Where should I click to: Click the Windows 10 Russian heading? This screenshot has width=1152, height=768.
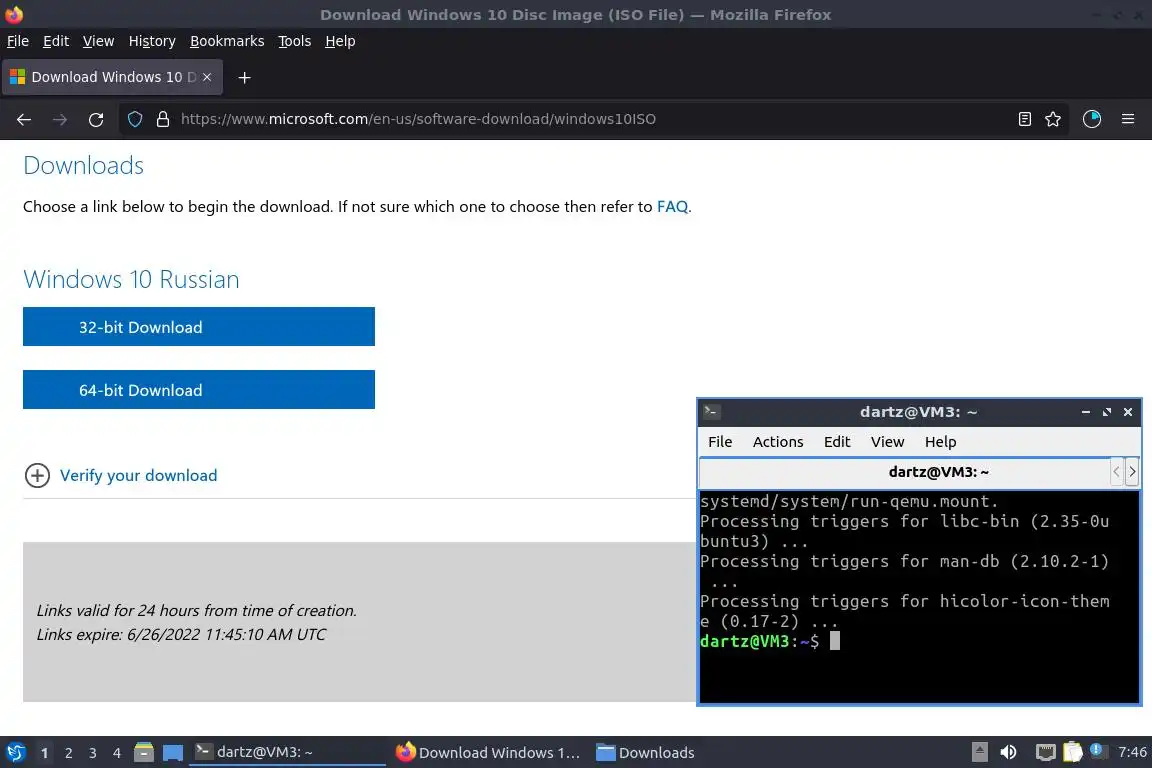point(132,279)
